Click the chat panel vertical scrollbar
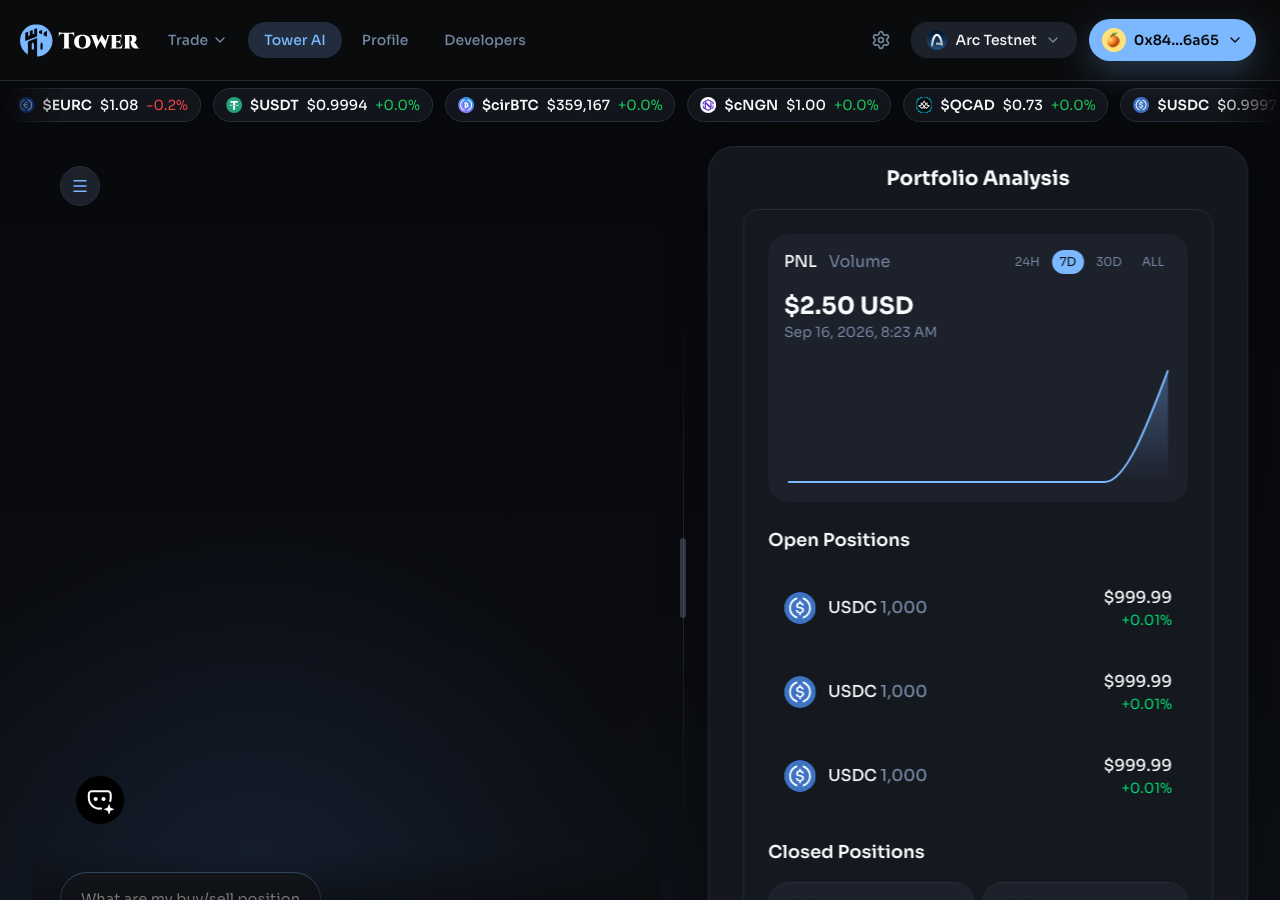 (x=683, y=578)
